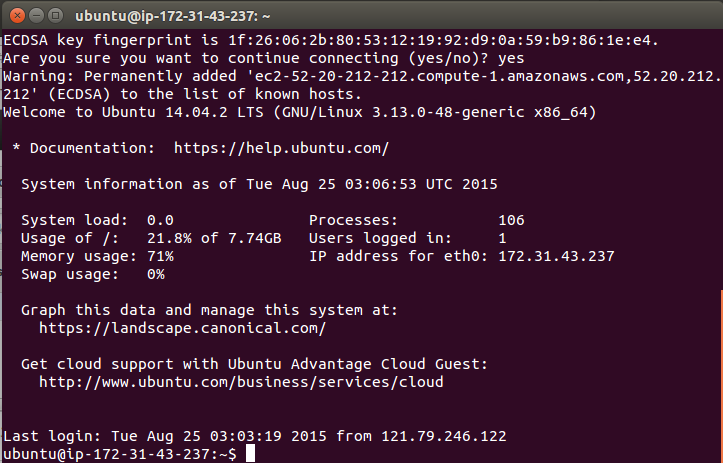The image size is (723, 463).
Task: Click the terminal scrollbar on the right edge
Action: [x=721, y=376]
